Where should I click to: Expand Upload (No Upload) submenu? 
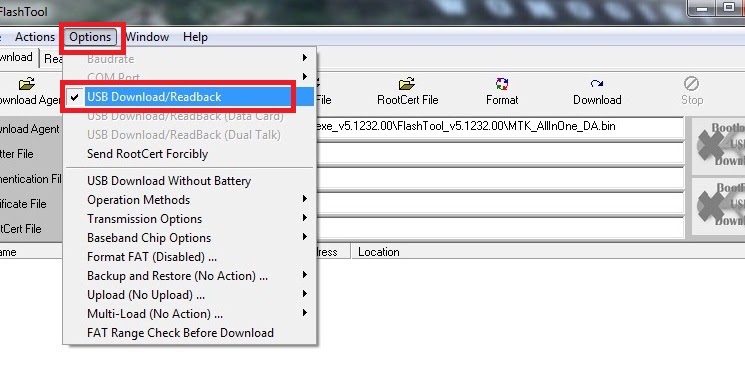pyautogui.click(x=188, y=295)
